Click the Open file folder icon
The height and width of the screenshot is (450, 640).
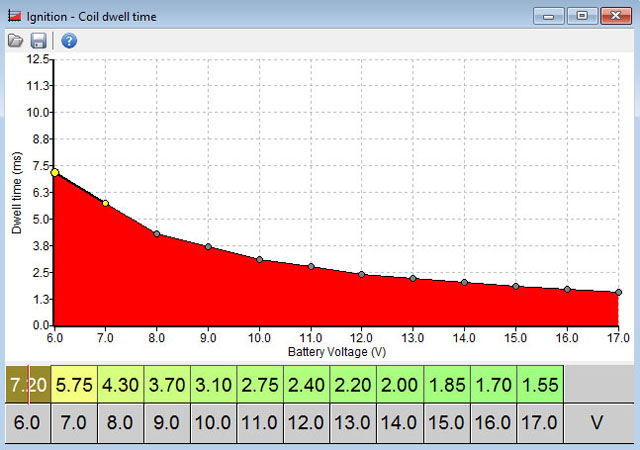pos(15,41)
